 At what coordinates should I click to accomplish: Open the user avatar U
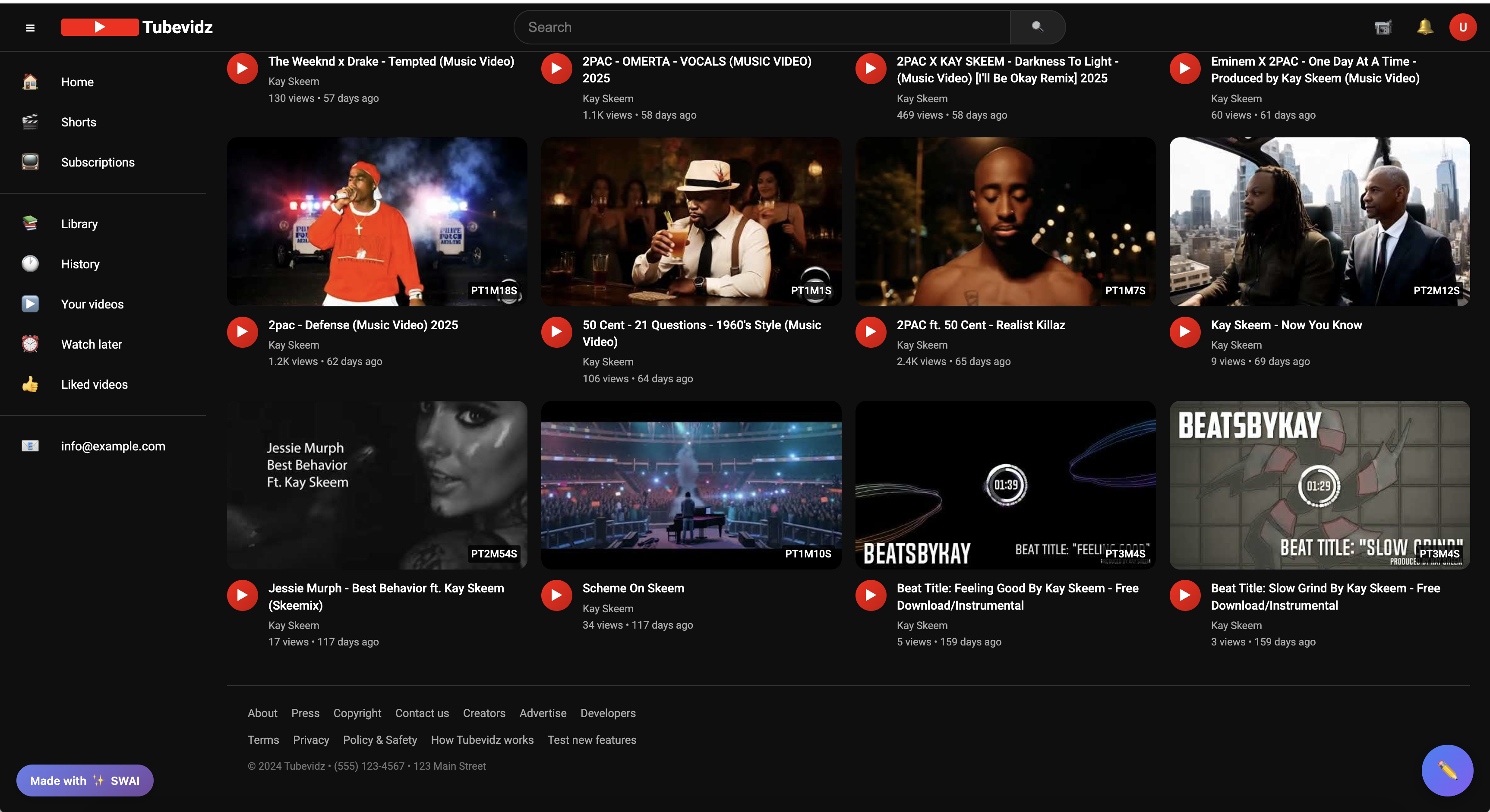(1463, 27)
